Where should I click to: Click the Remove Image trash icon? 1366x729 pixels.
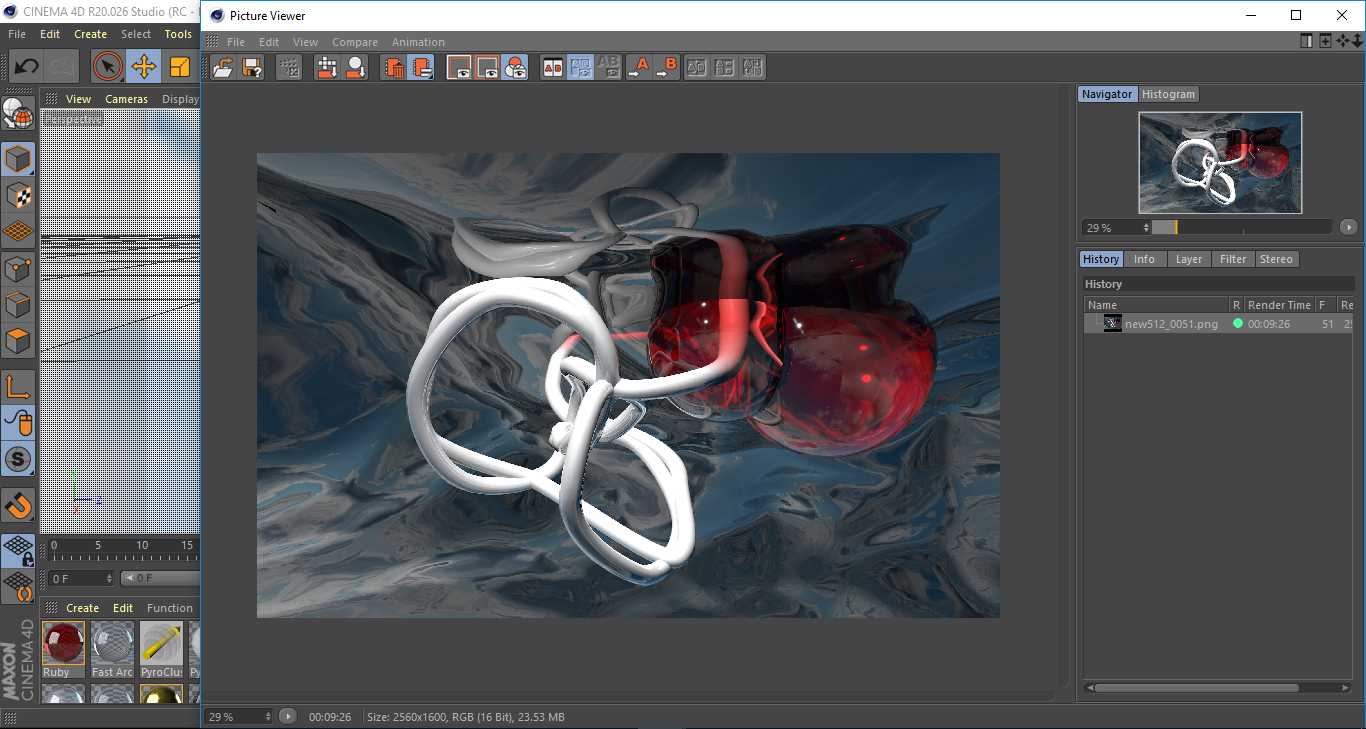coord(394,67)
